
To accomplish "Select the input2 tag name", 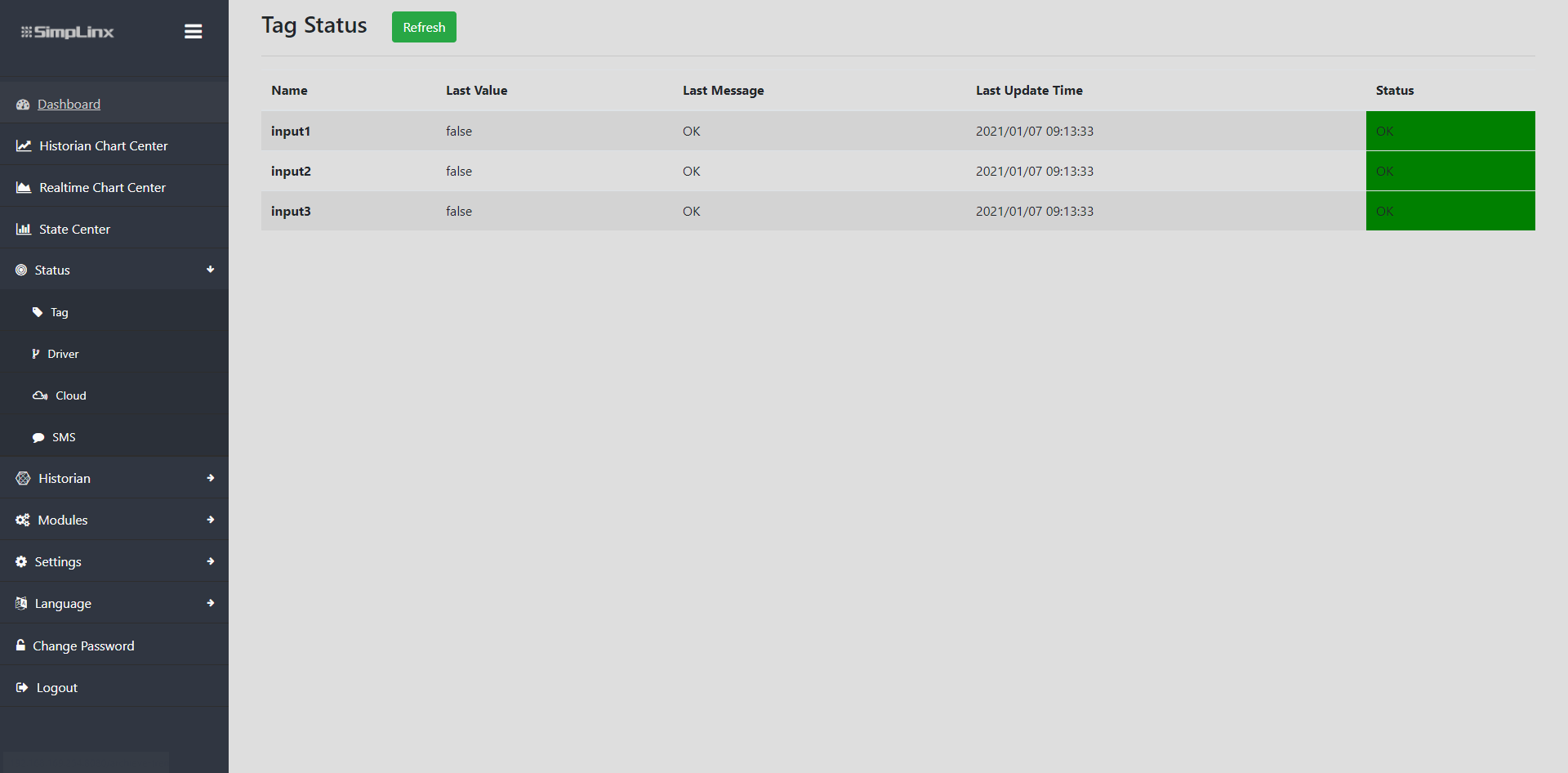I will [x=291, y=171].
